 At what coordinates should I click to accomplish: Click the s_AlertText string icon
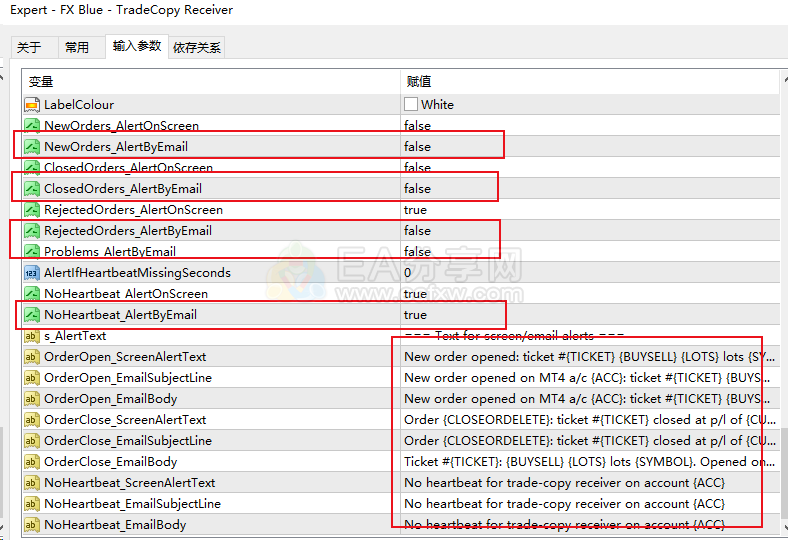(x=32, y=336)
